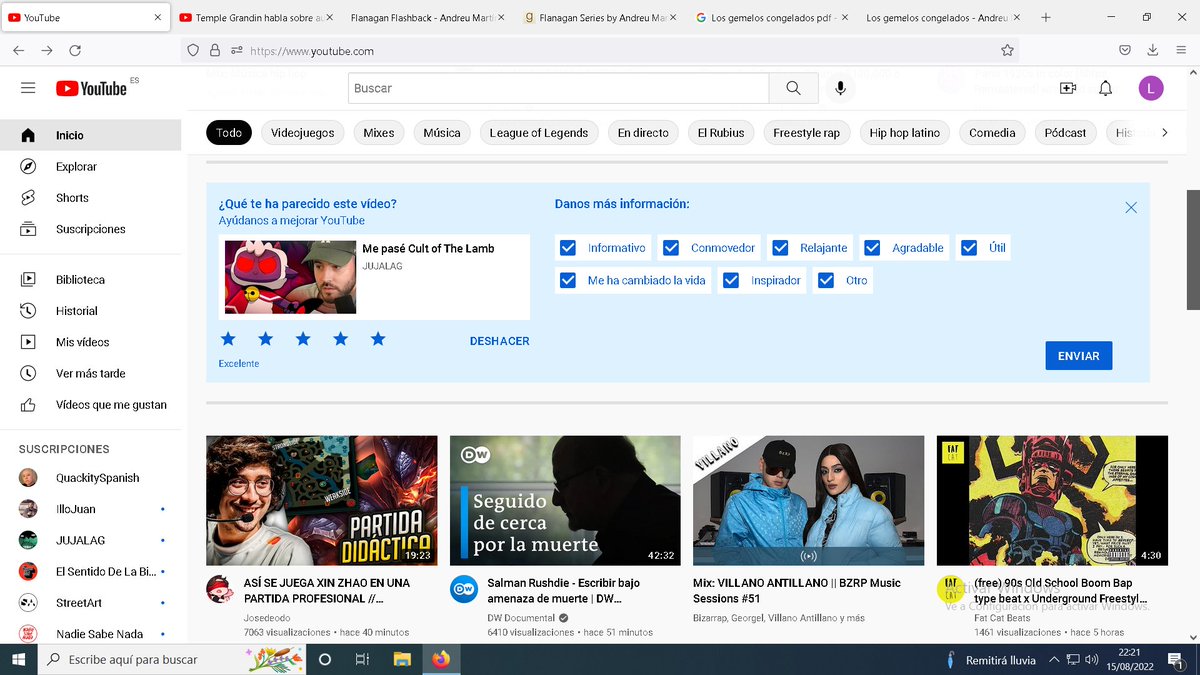Open the notifications bell
The width and height of the screenshot is (1200, 675).
click(1105, 88)
